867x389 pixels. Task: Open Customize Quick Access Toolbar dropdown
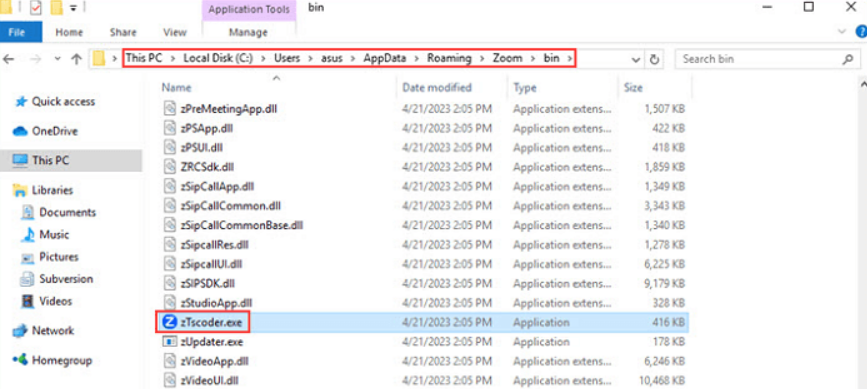pyautogui.click(x=74, y=9)
